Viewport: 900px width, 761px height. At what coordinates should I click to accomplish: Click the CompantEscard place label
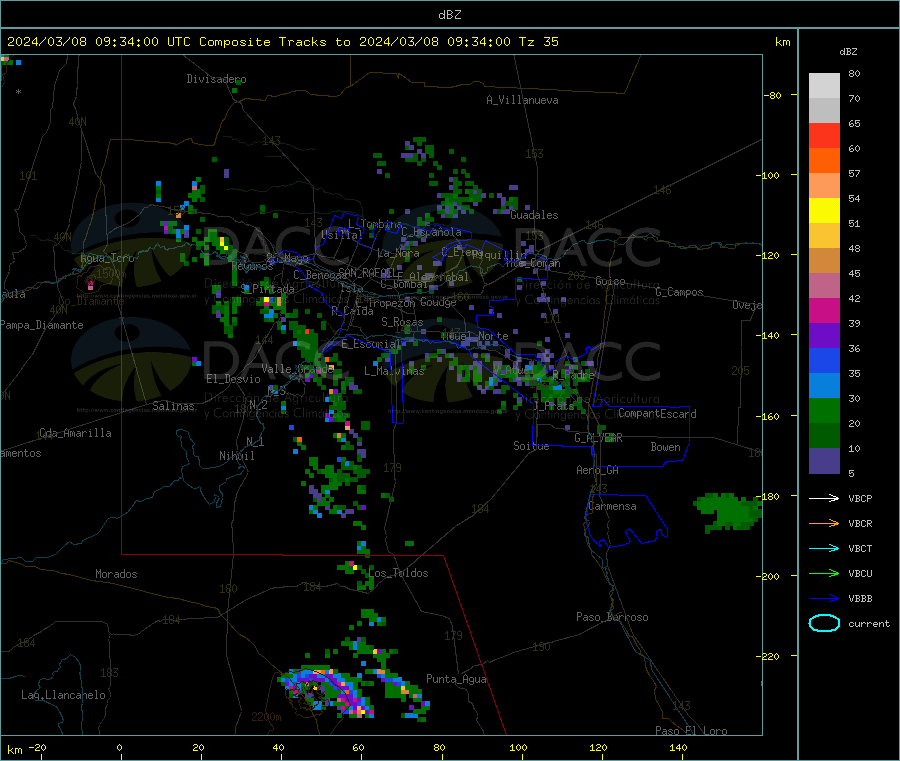click(657, 414)
